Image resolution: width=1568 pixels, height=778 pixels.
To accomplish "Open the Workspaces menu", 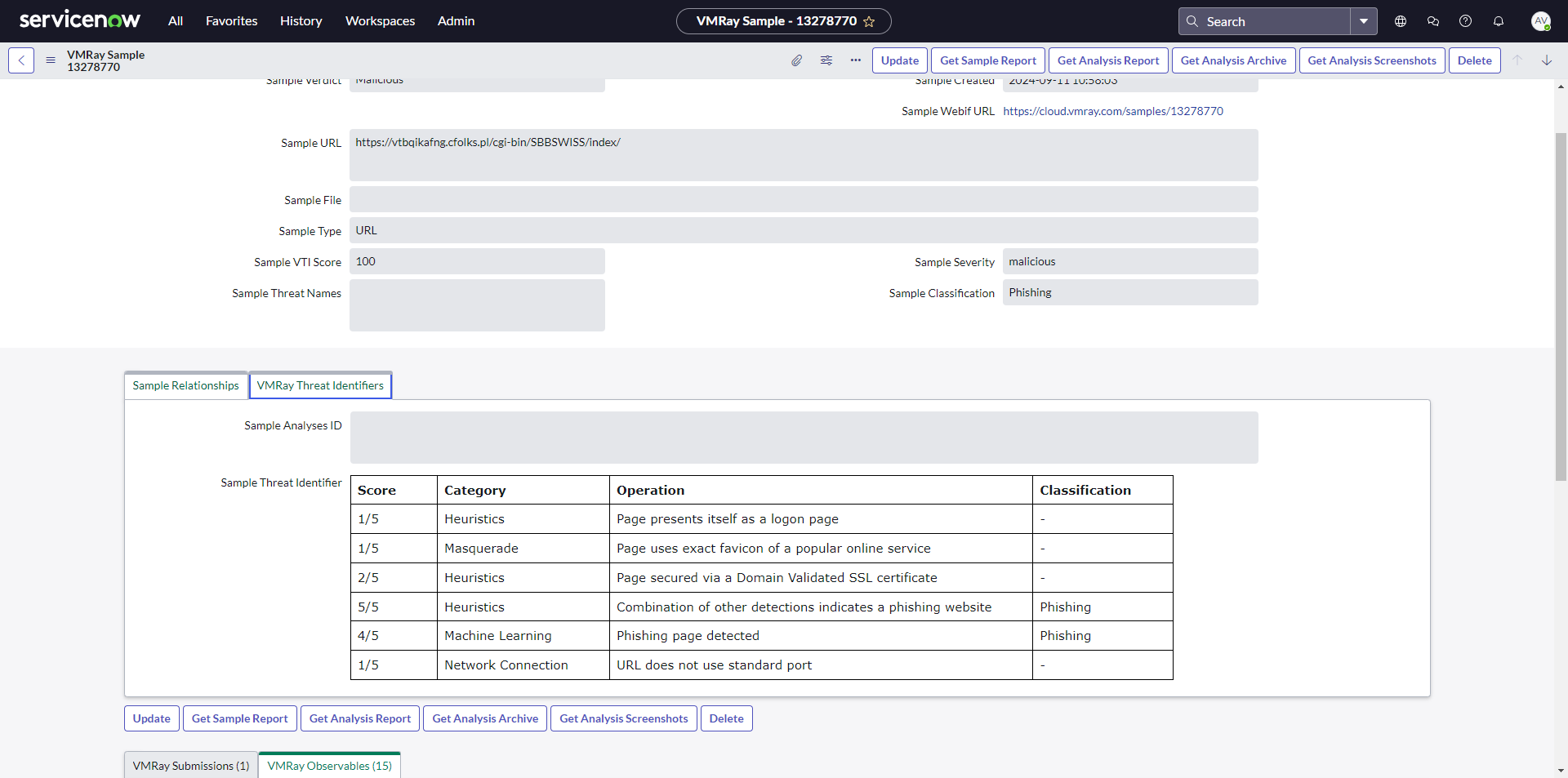I will click(x=381, y=21).
